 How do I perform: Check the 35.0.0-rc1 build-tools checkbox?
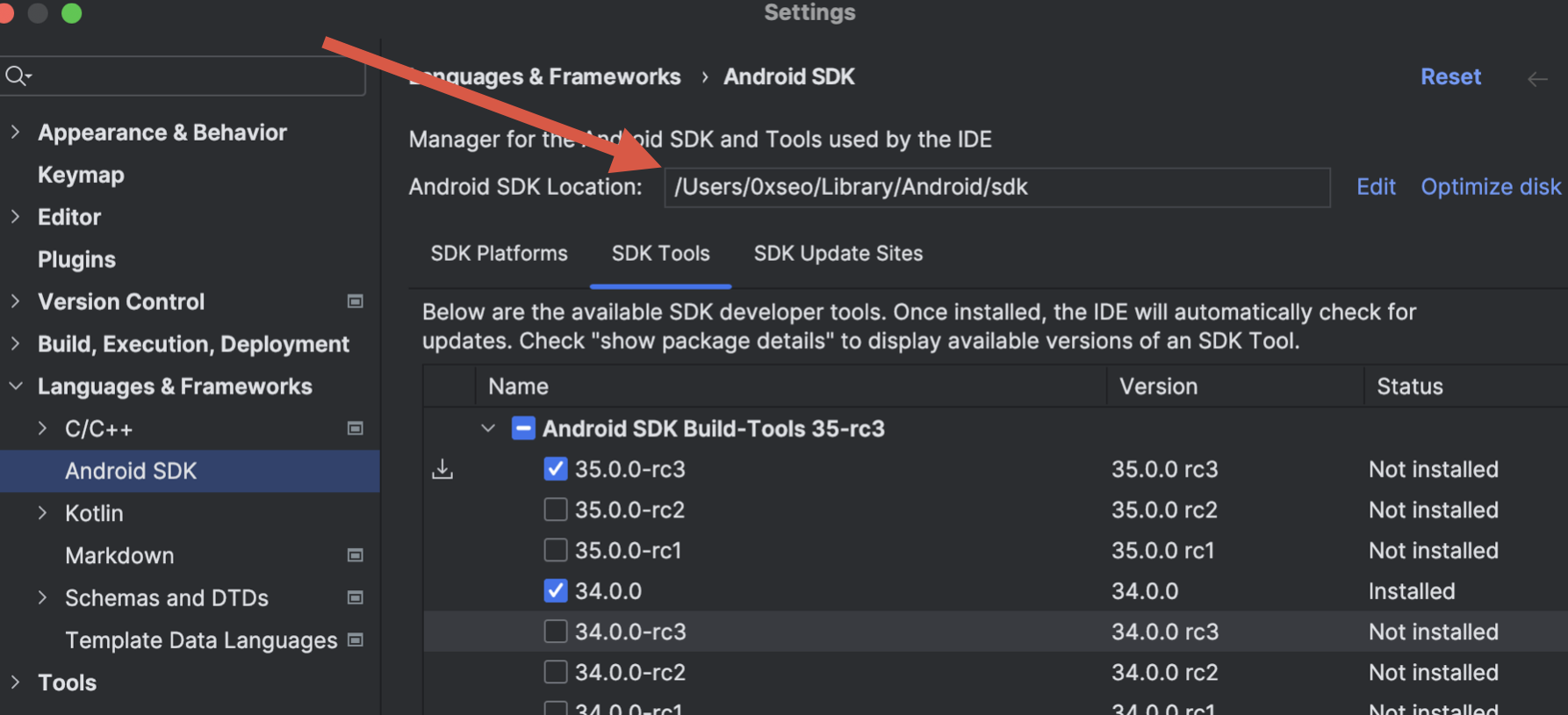point(556,550)
